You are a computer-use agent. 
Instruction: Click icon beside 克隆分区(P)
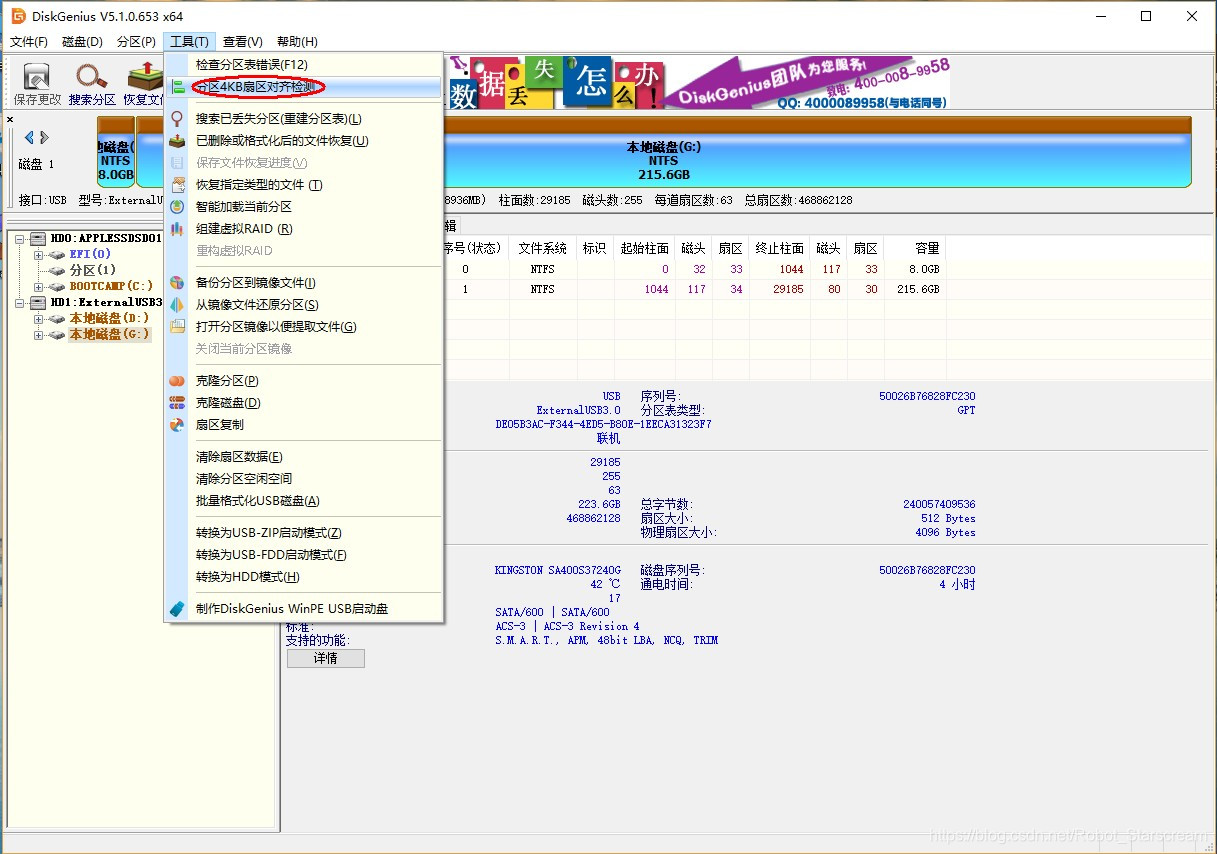(x=178, y=381)
